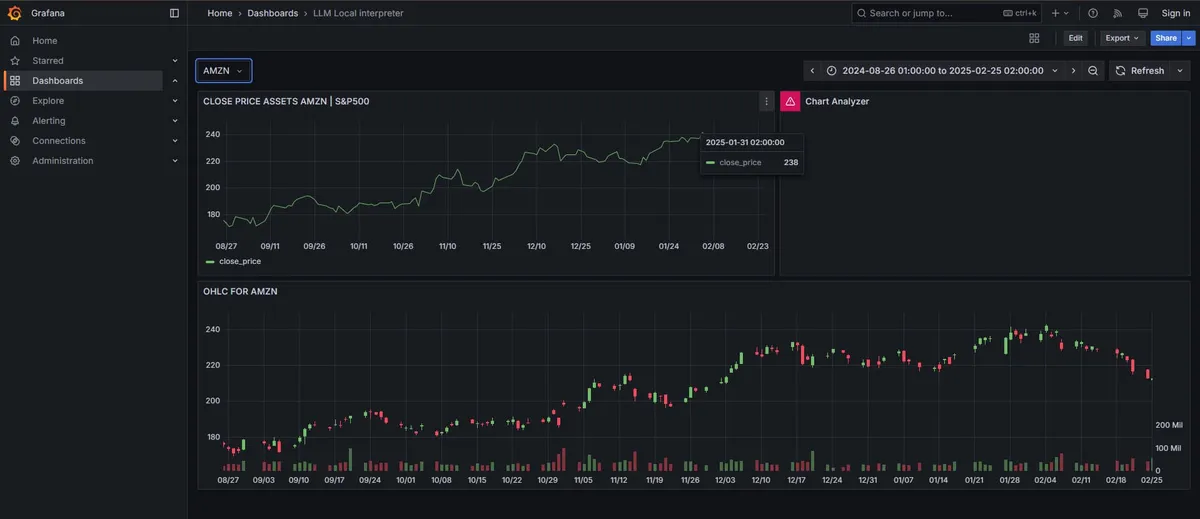Open Home from the sidebar
This screenshot has width=1200, height=519.
click(x=44, y=41)
